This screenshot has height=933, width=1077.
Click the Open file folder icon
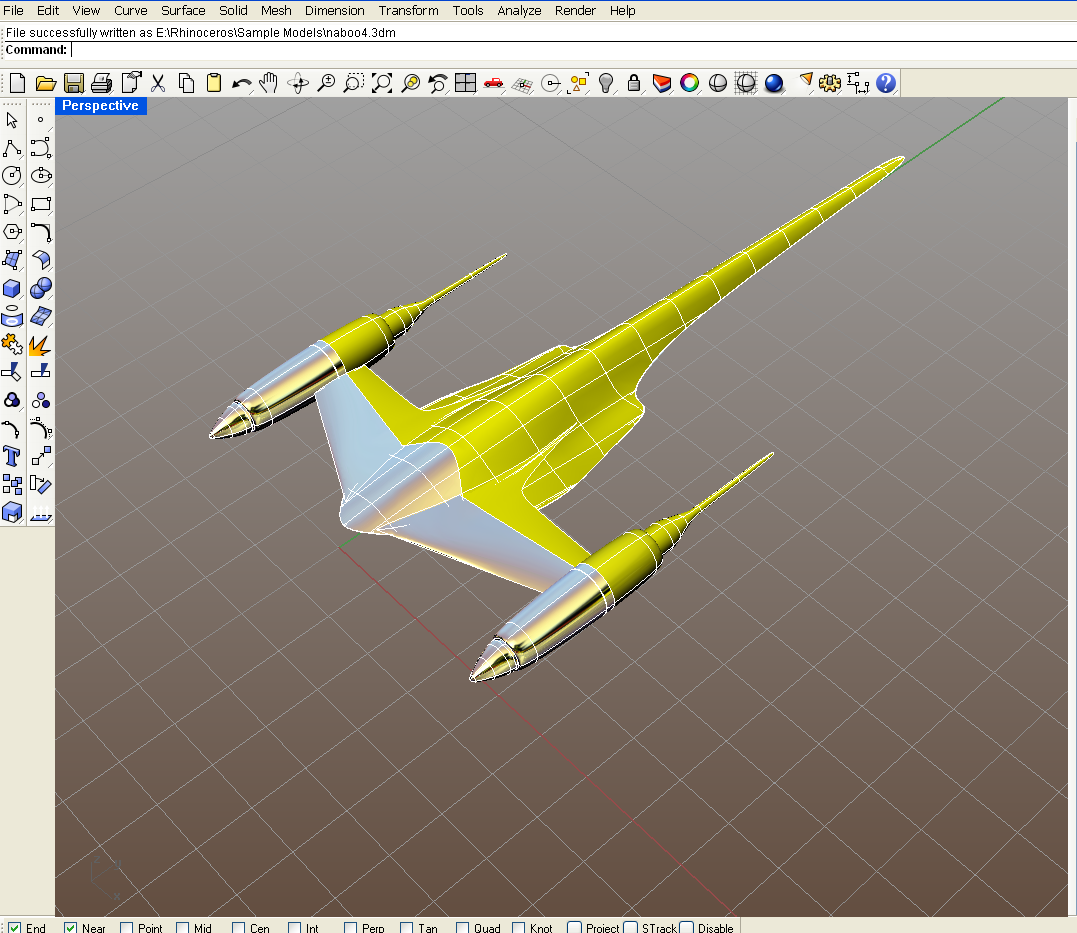tap(45, 83)
